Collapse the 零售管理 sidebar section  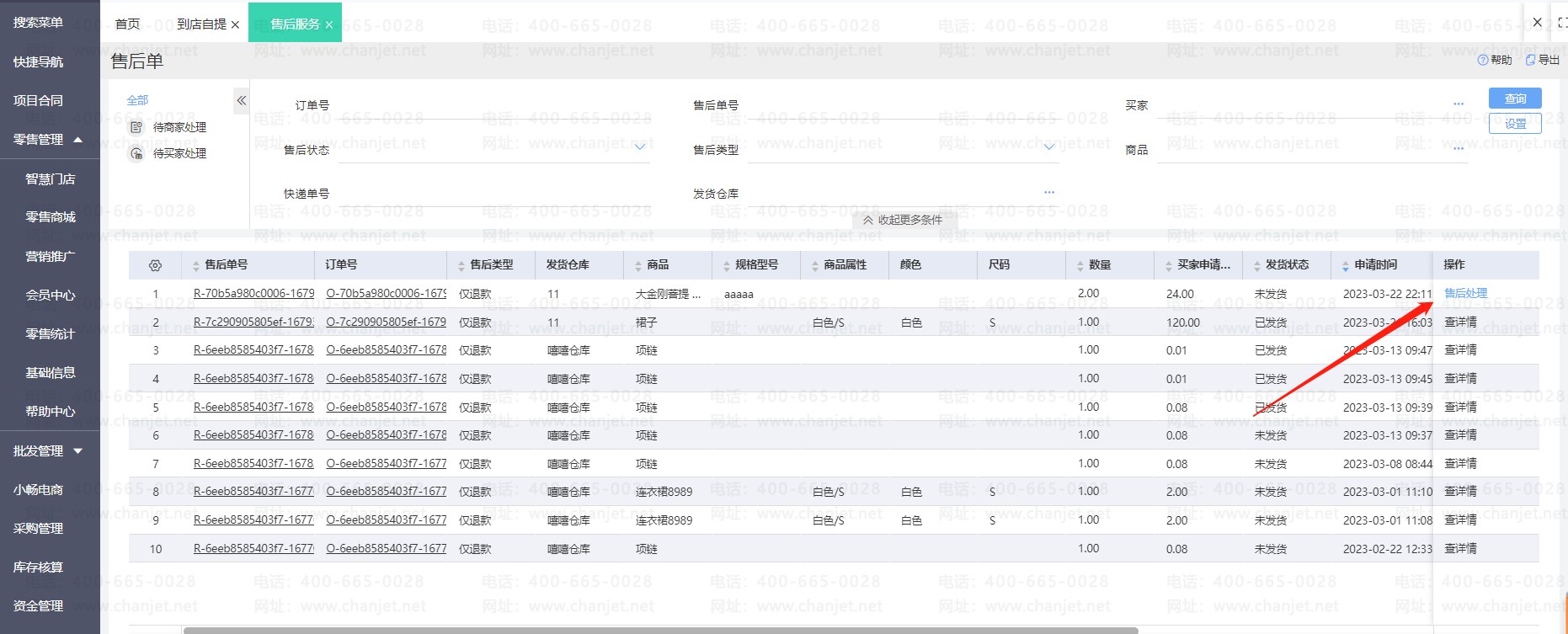coord(50,140)
